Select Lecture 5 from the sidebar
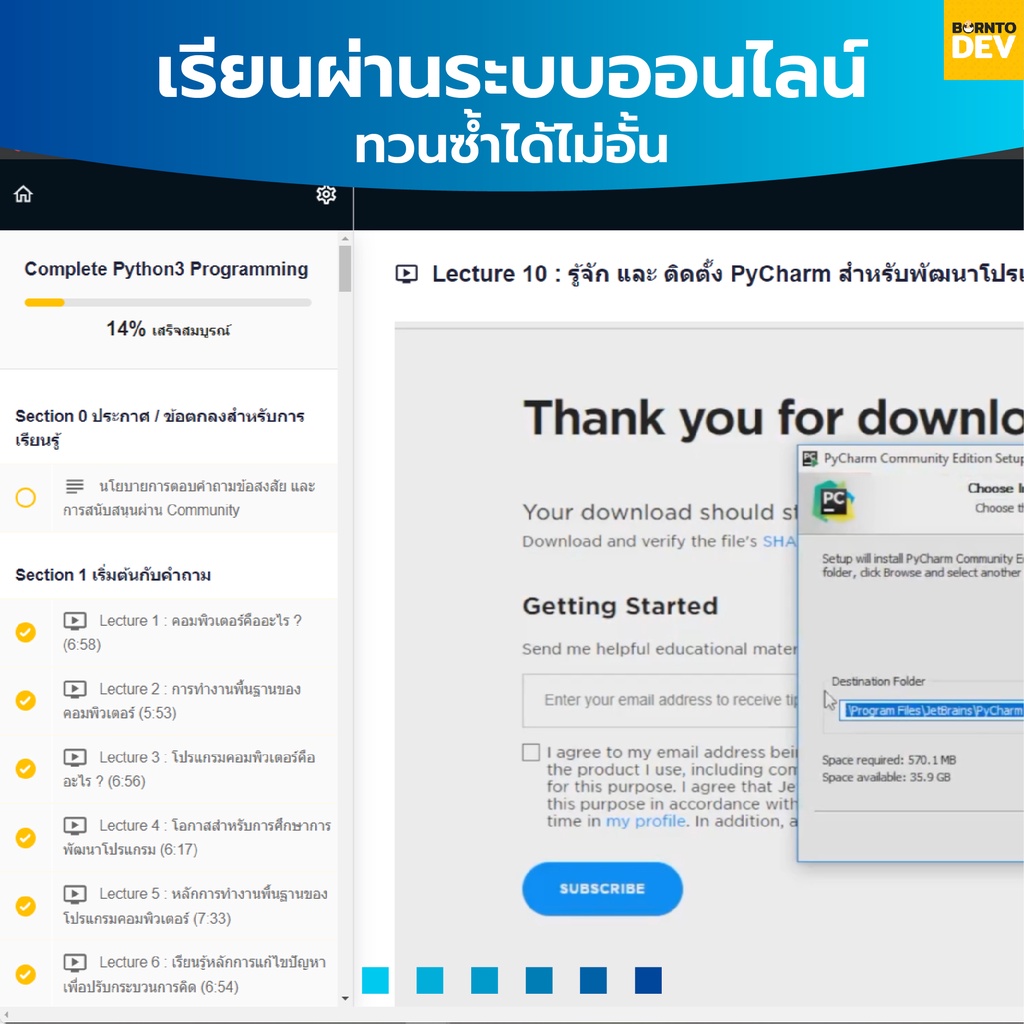Screen dimensions: 1024x1024 pyautogui.click(x=195, y=905)
